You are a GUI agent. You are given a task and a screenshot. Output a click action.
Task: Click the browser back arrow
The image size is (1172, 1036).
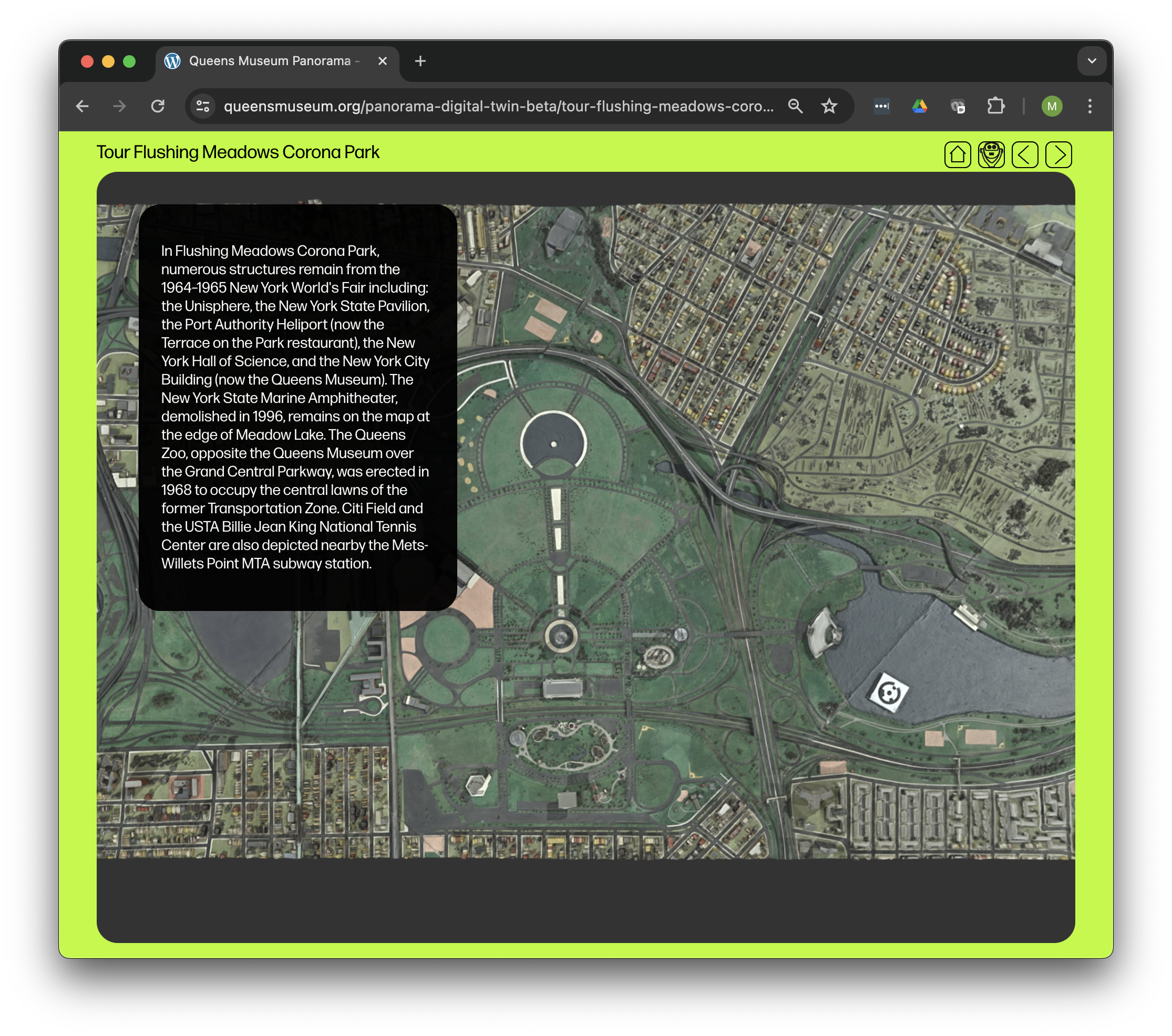tap(82, 106)
